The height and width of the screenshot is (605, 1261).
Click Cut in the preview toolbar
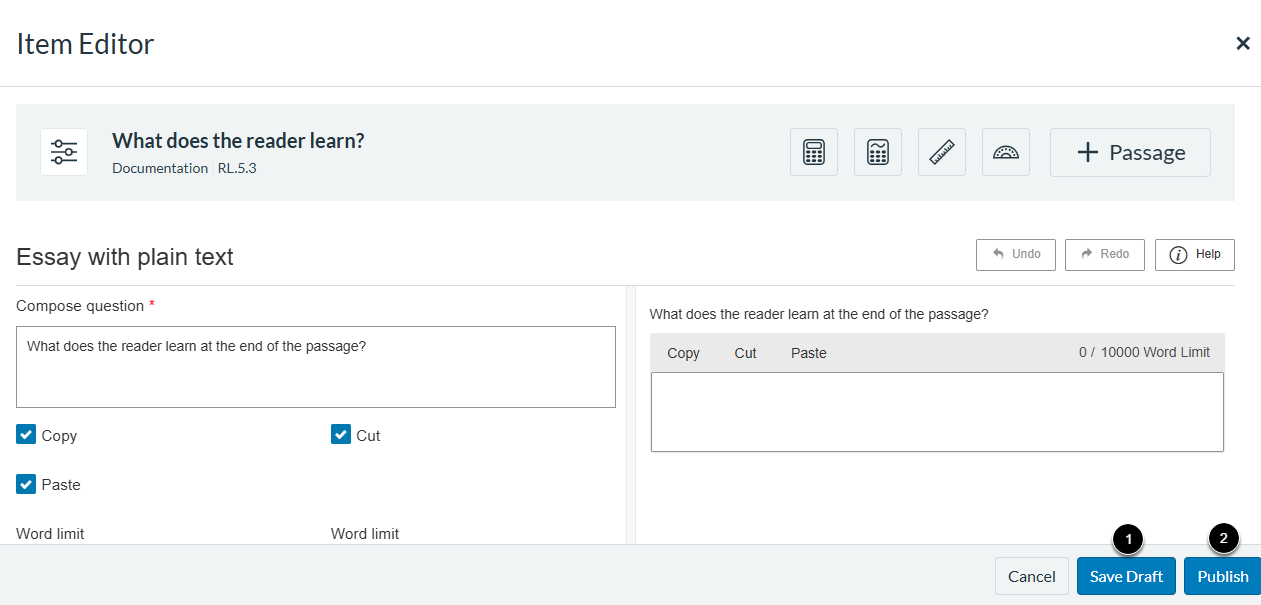[x=745, y=353]
